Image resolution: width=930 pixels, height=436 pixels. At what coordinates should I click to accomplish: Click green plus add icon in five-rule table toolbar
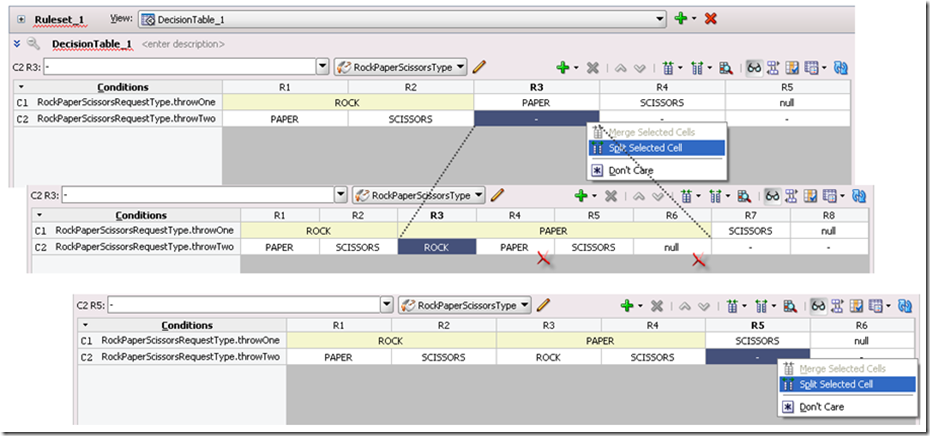562,68
